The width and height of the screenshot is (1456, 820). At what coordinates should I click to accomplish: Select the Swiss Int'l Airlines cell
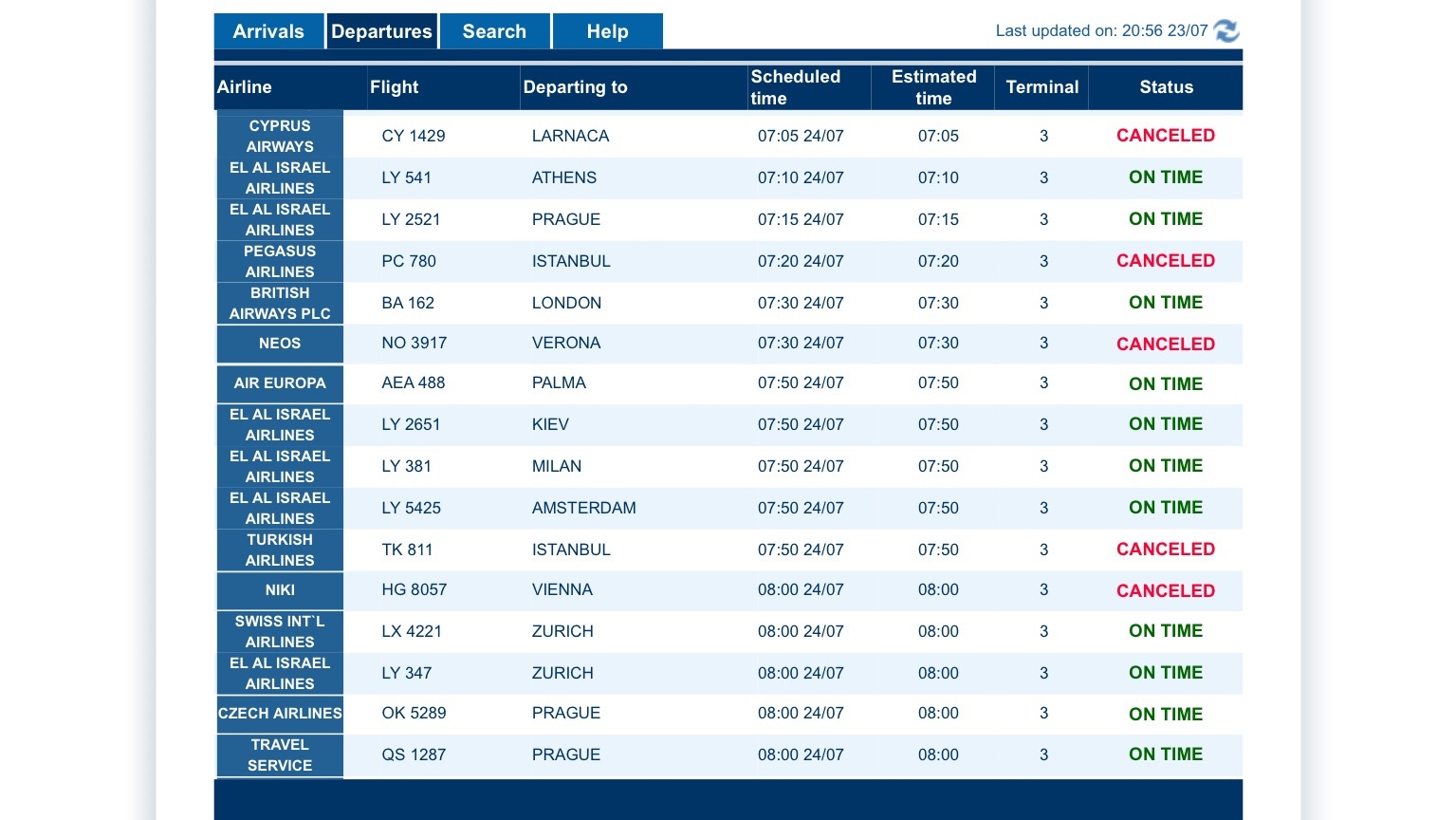point(280,631)
